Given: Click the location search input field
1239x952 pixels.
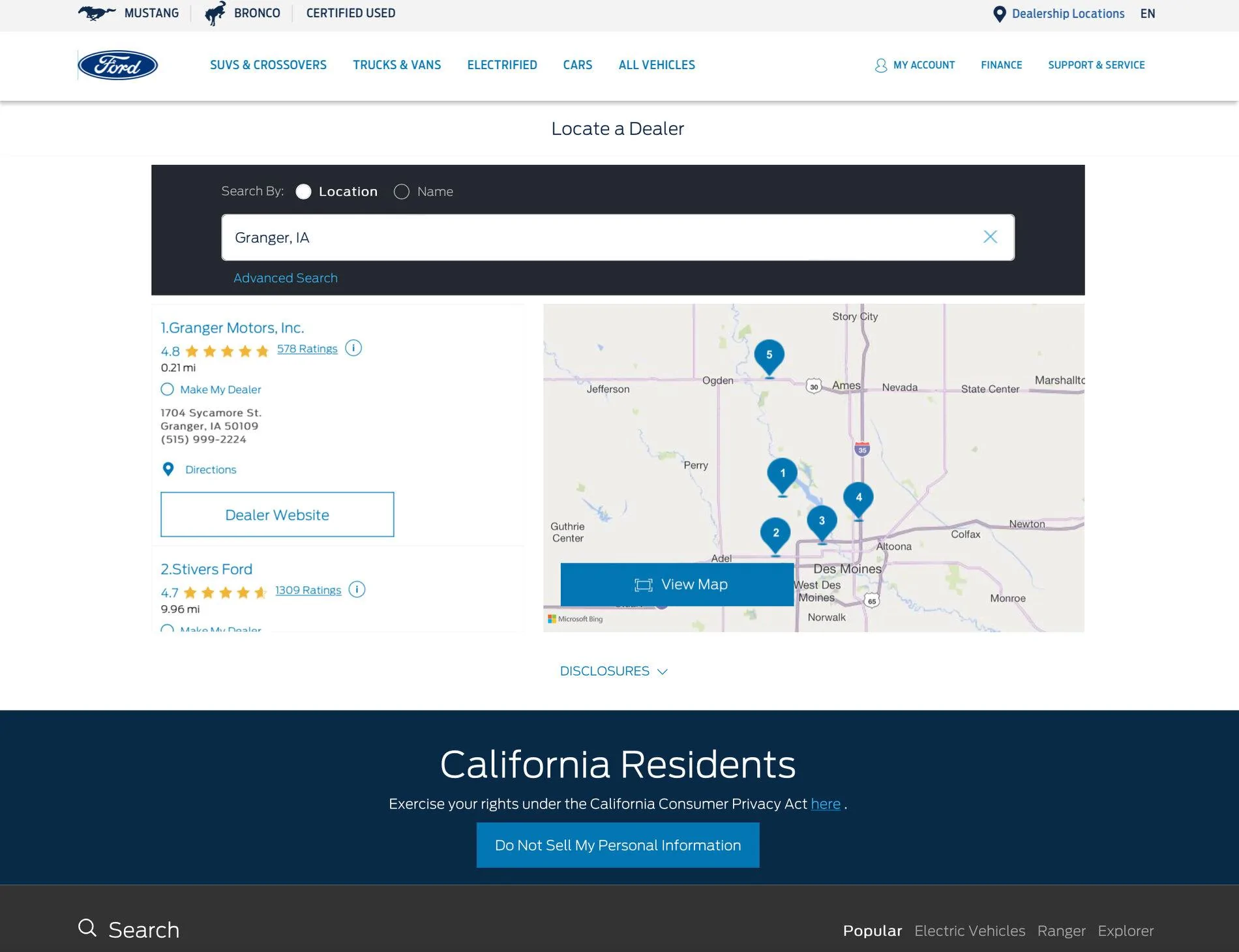Looking at the screenshot, I should (x=618, y=237).
